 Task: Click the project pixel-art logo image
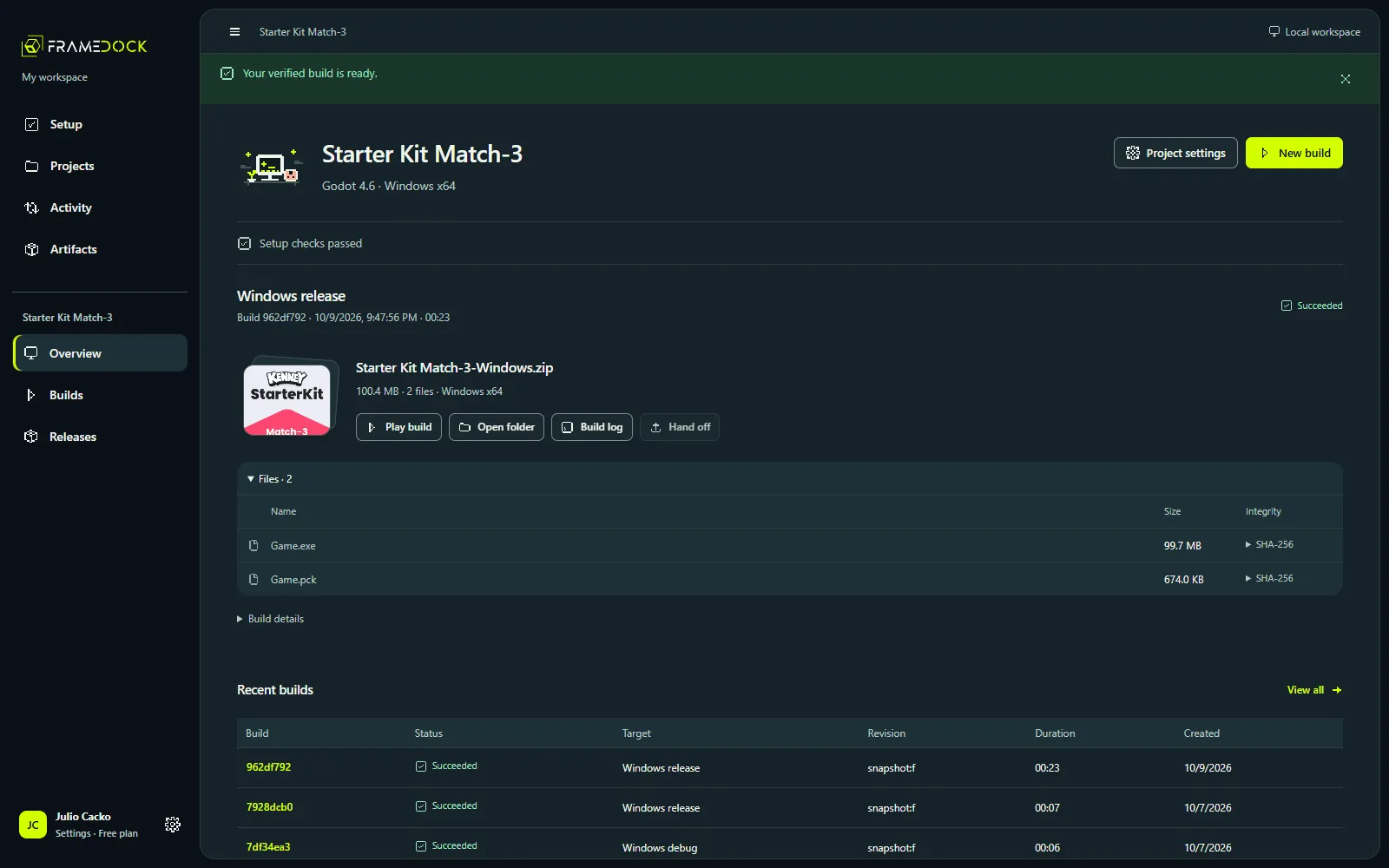click(272, 167)
